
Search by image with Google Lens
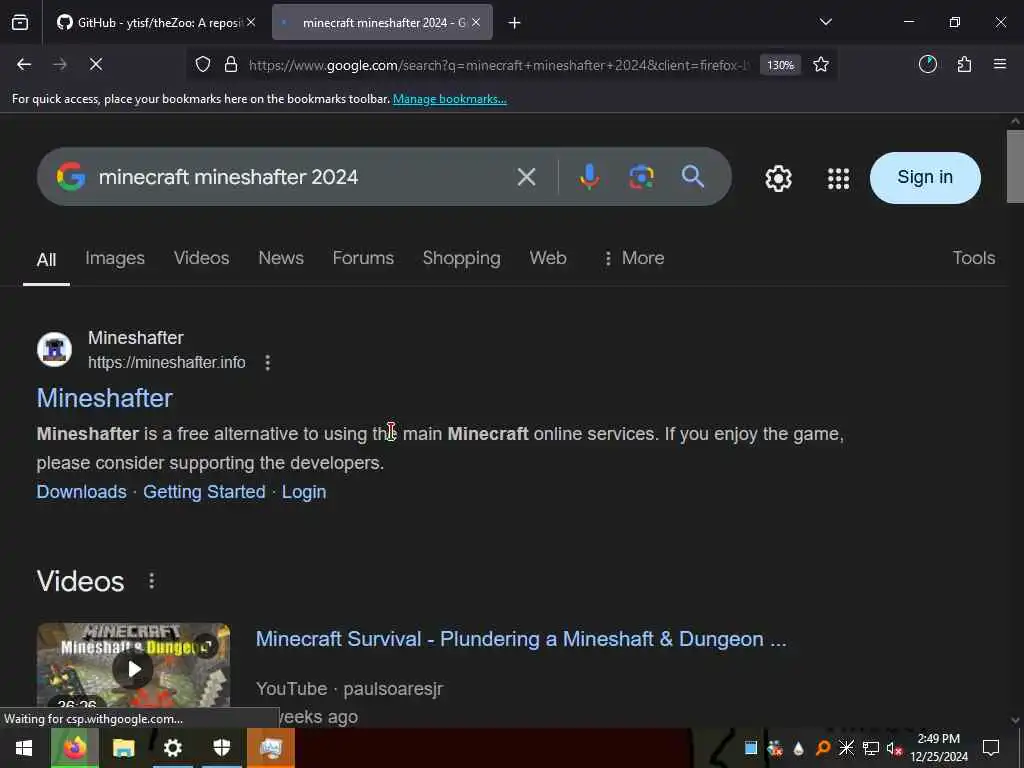641,177
